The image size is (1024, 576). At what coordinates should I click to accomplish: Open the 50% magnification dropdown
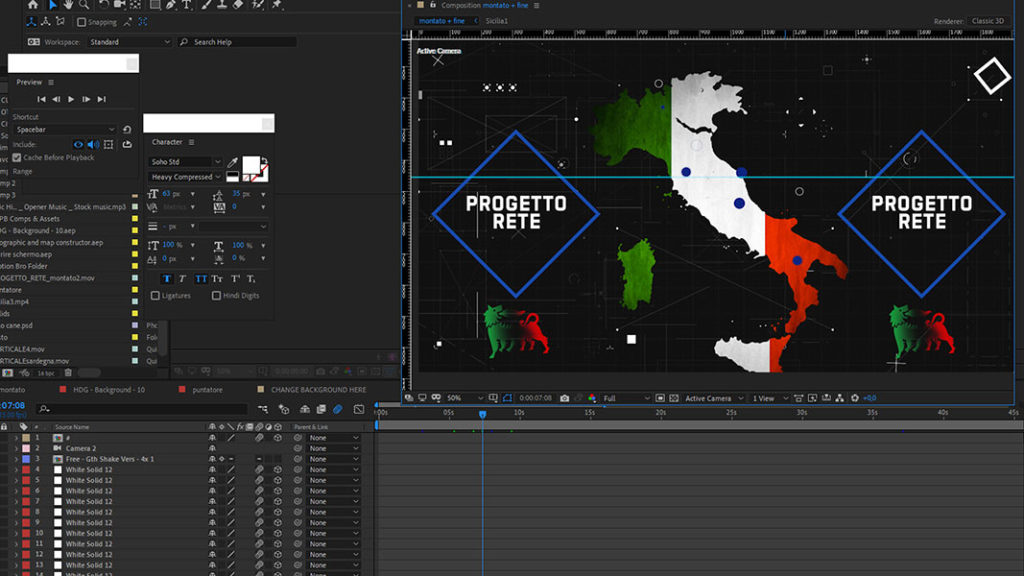tap(465, 398)
